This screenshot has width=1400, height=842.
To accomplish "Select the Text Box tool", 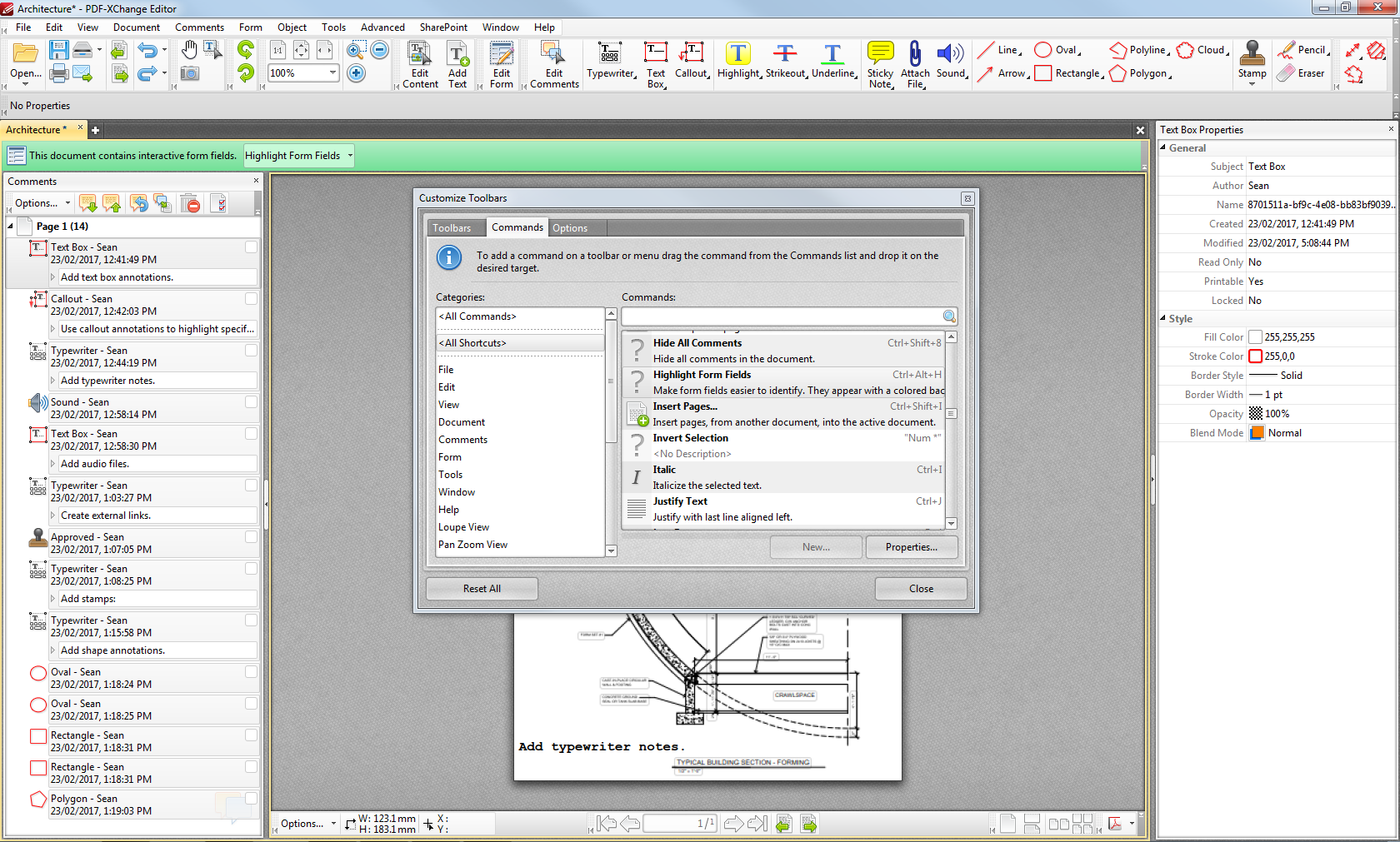I will (x=656, y=65).
